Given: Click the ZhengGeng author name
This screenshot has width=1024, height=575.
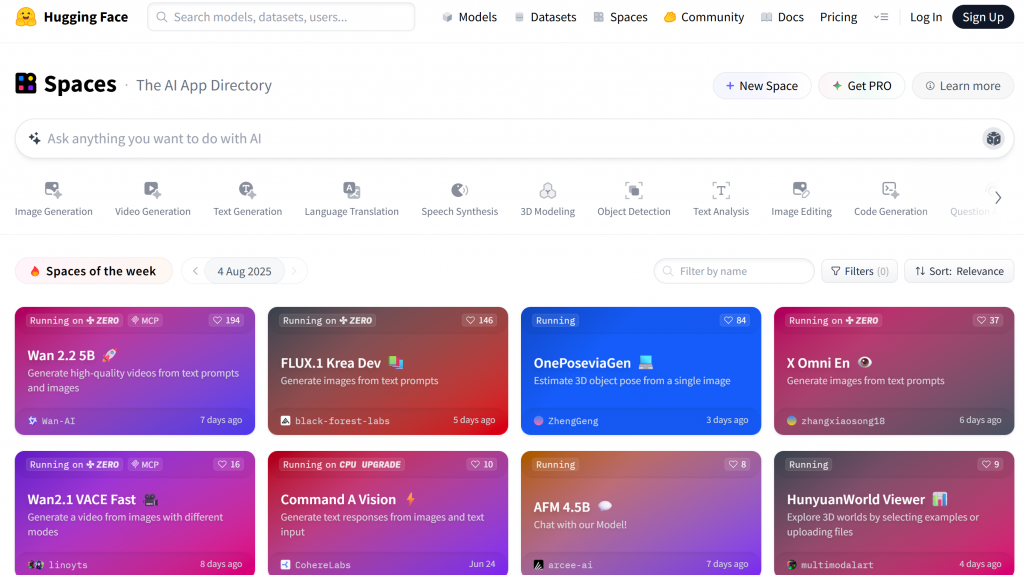Looking at the screenshot, I should [573, 421].
